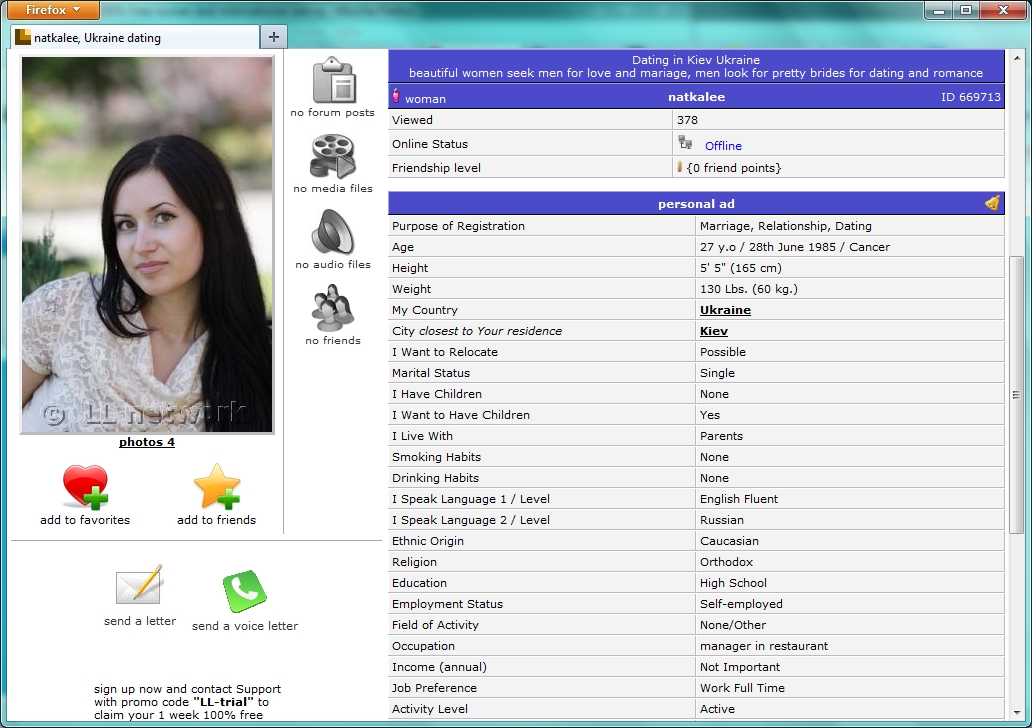This screenshot has width=1032, height=728.
Task: Click the envelope send a letter icon
Action: point(140,585)
